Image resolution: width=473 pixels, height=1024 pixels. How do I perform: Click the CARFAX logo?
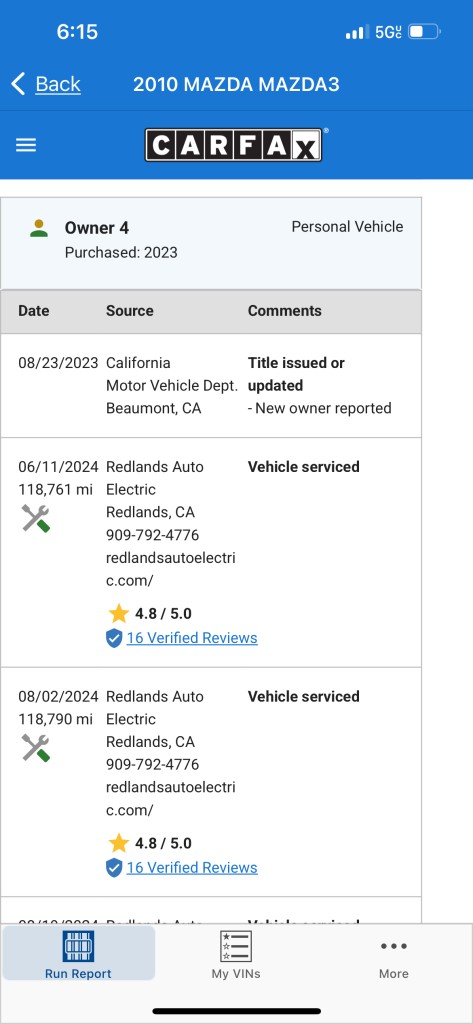pyautogui.click(x=233, y=144)
